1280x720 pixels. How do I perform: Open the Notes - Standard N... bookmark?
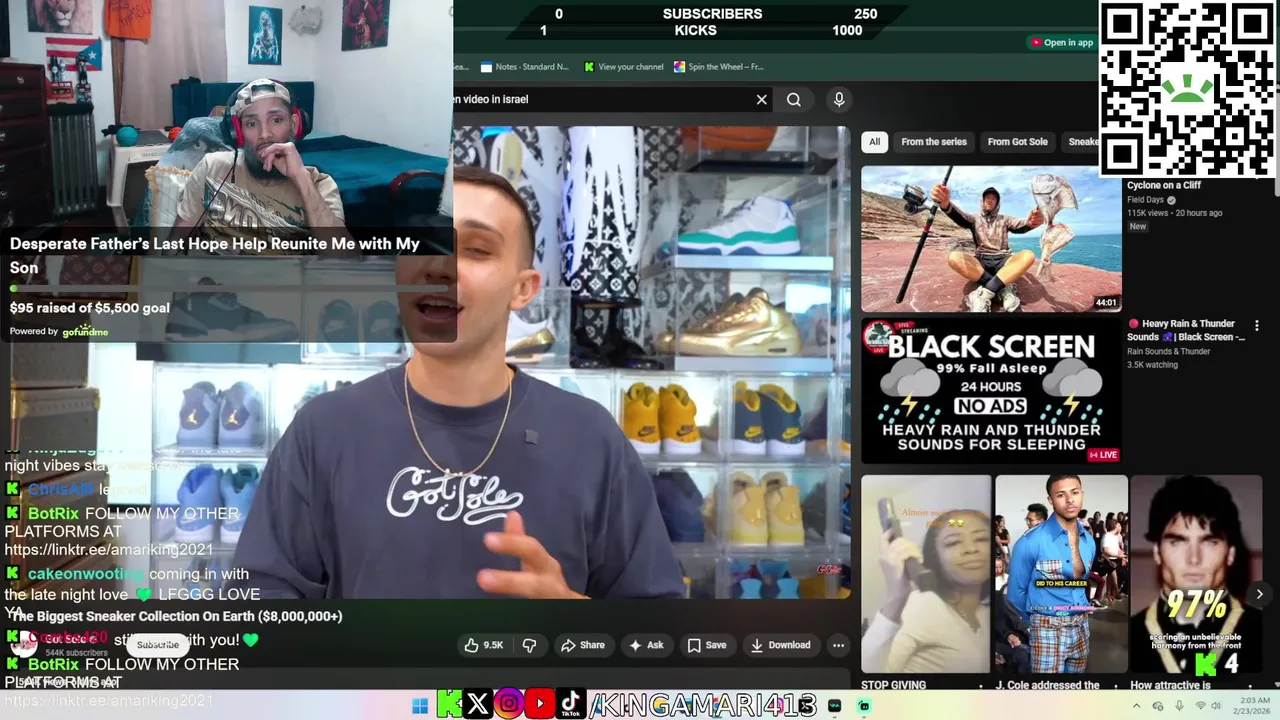tap(524, 67)
